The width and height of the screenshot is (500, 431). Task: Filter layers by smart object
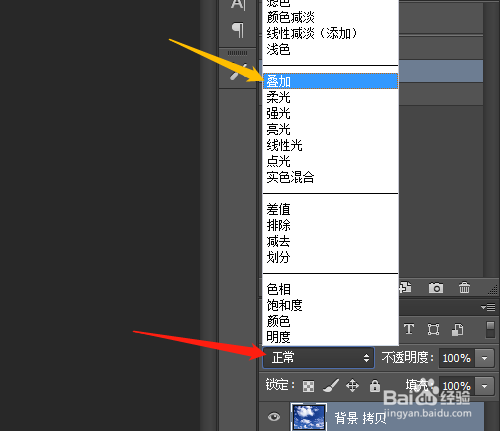coord(457,330)
